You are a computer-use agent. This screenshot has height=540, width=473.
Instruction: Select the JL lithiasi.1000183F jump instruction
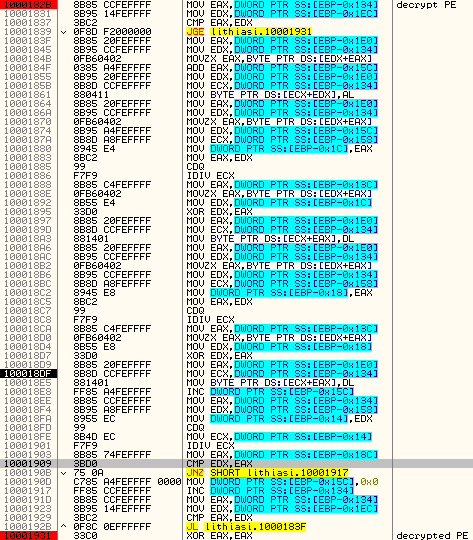tap(246, 527)
